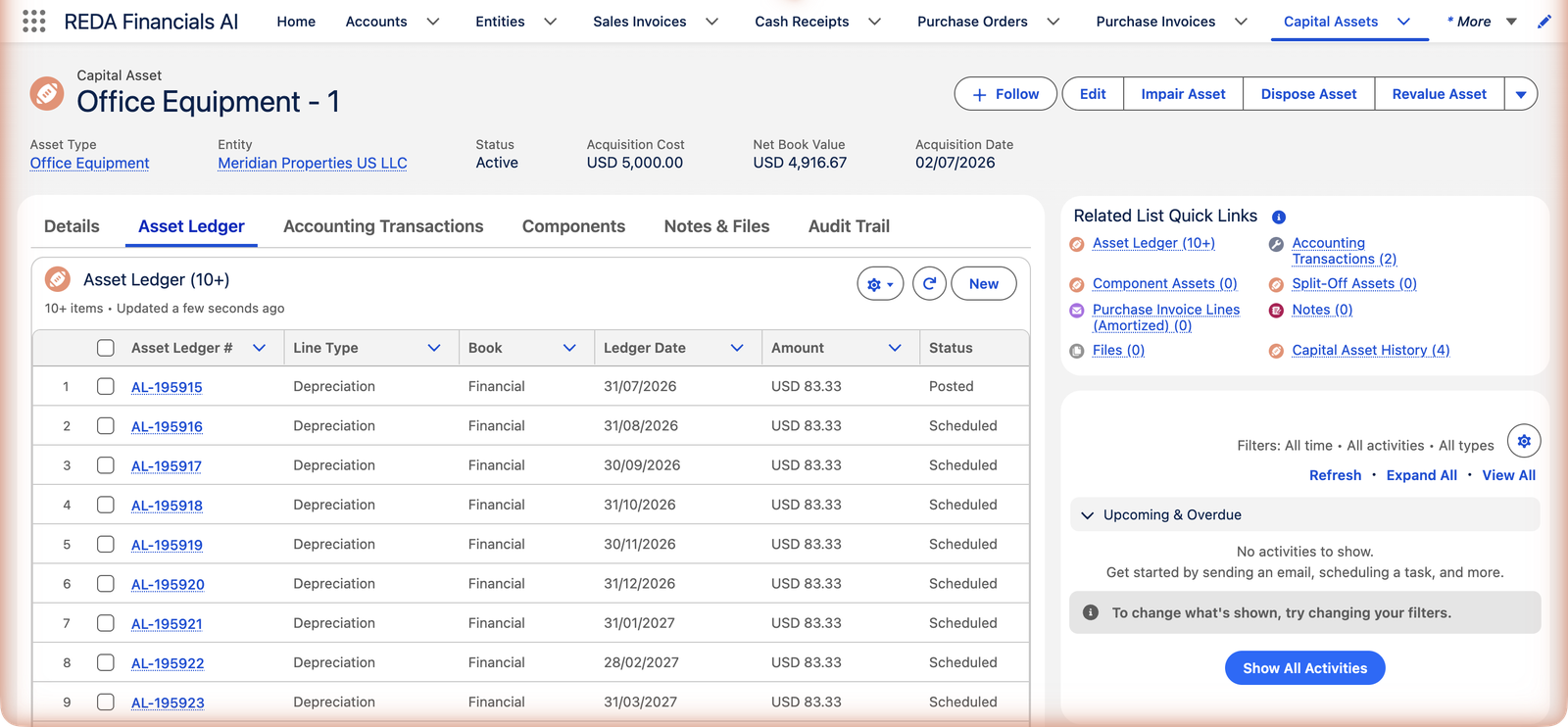This screenshot has width=1568, height=727.
Task: Click the Dispose Asset button
Action: 1308,94
